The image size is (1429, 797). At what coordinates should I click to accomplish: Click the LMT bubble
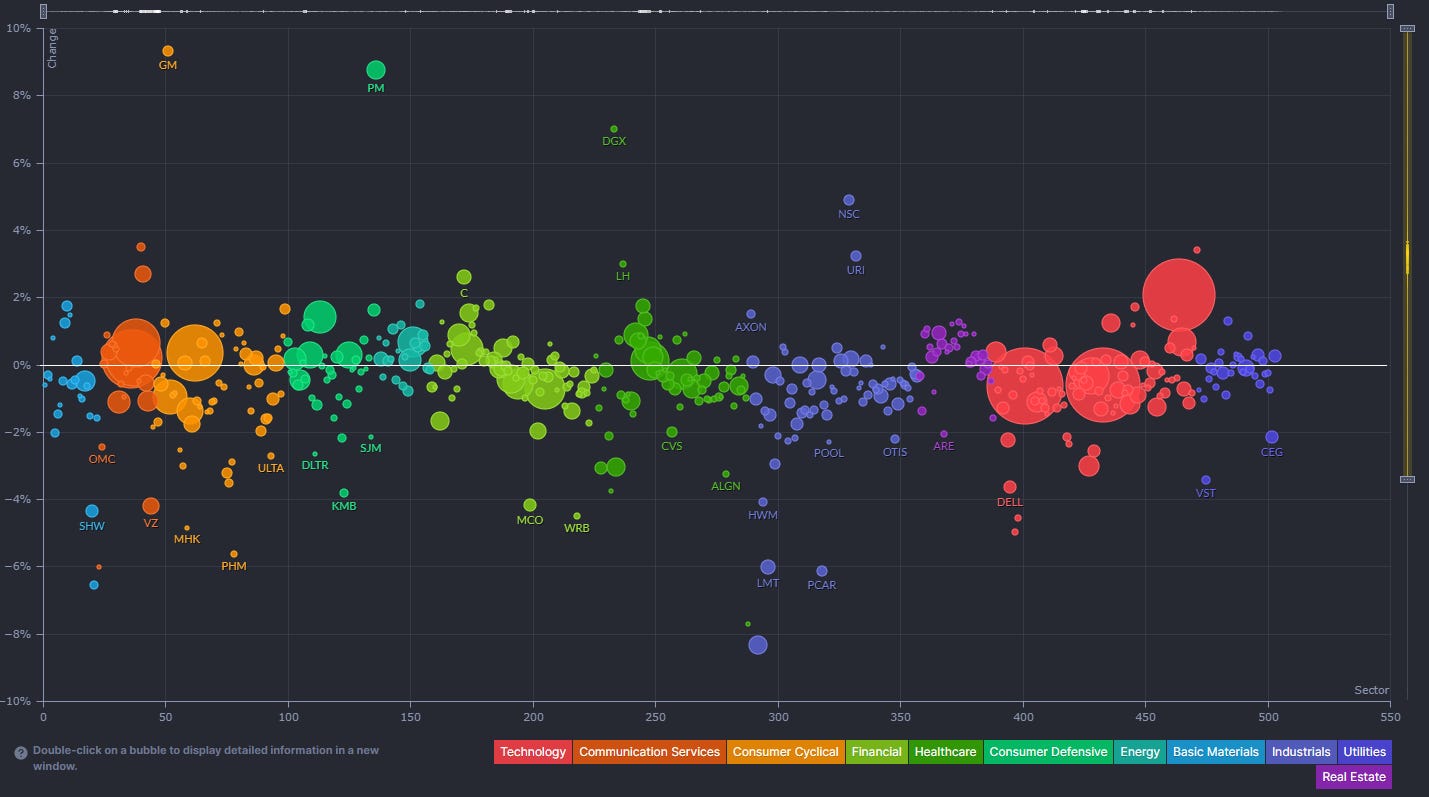768,567
